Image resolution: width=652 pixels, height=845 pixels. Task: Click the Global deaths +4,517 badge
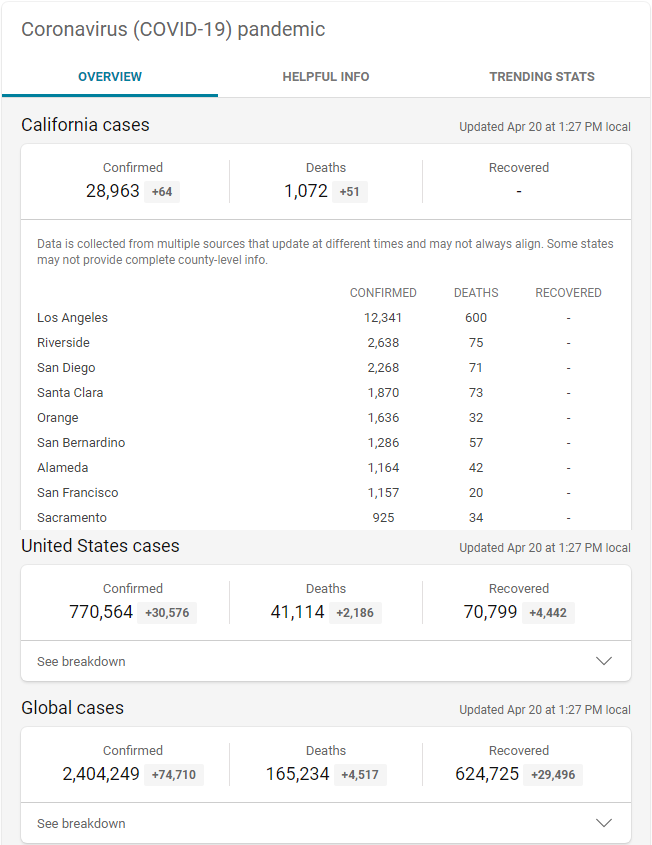tap(360, 775)
